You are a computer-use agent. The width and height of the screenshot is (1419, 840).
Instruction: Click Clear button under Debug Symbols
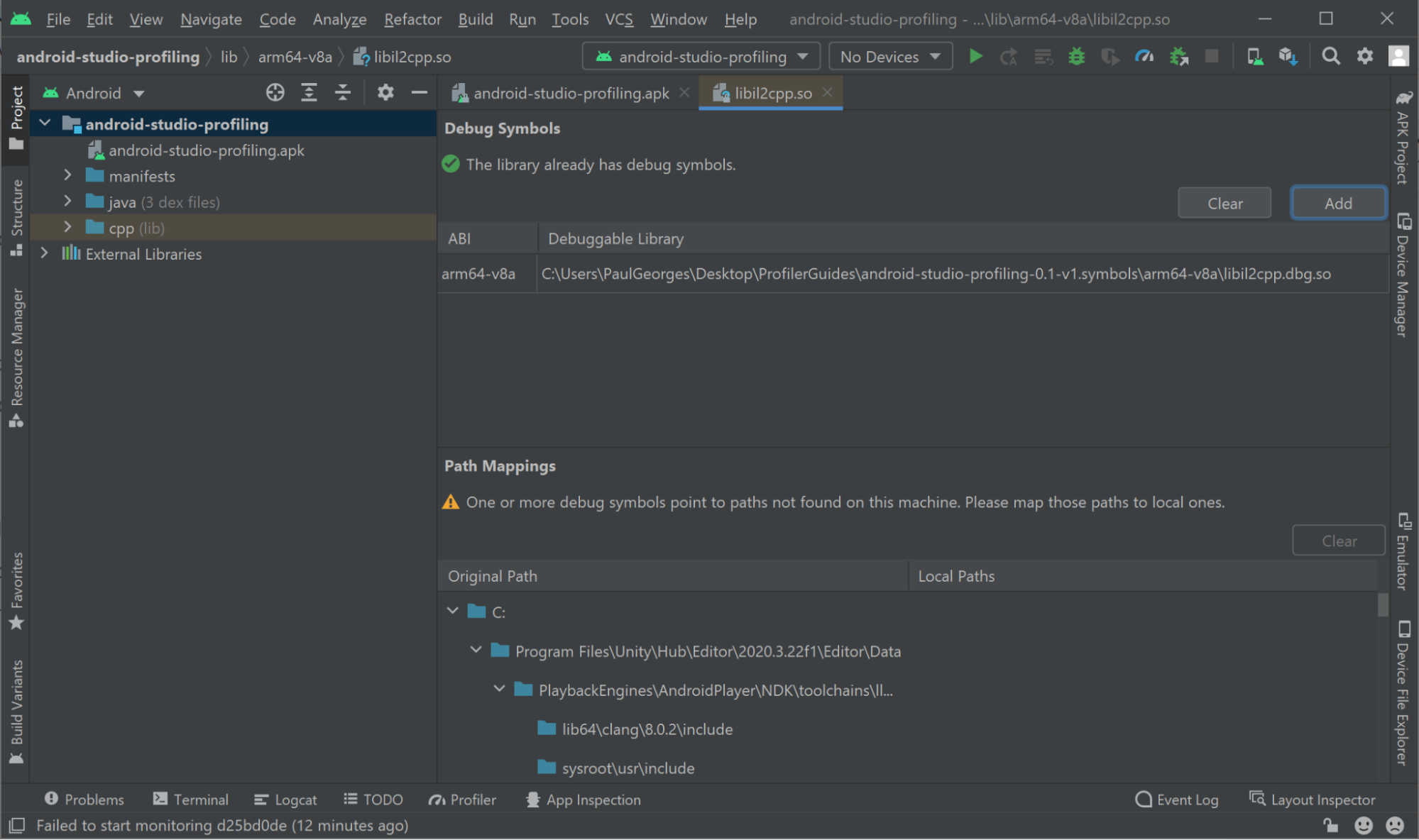[1224, 204]
